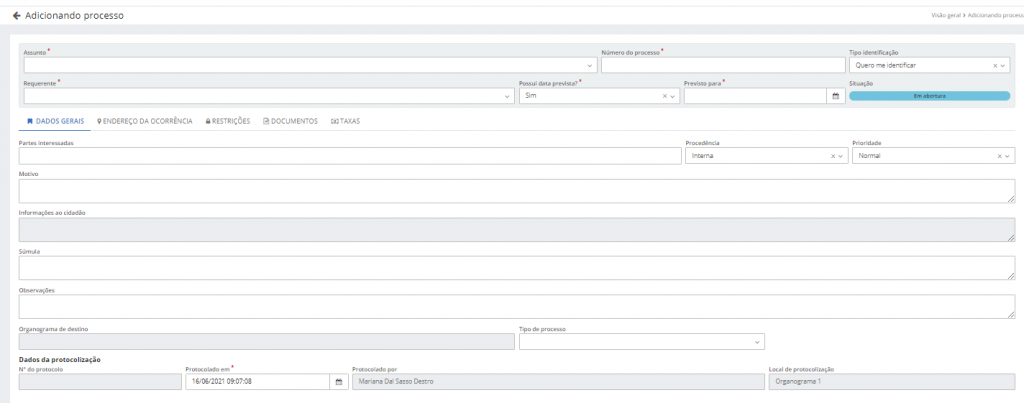Open the Restrições tab
Screen dimensions: 1024x403
click(x=227, y=121)
